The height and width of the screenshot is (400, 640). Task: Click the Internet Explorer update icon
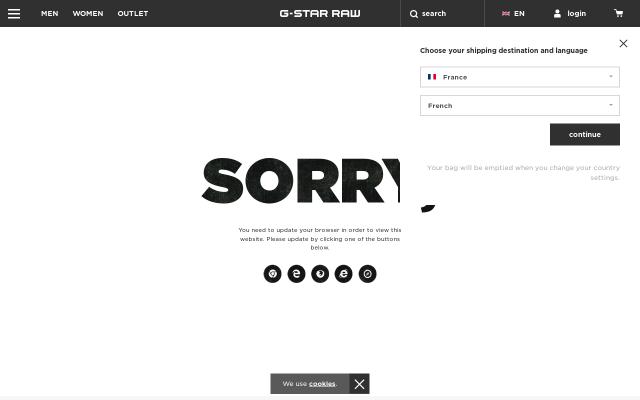(x=344, y=274)
